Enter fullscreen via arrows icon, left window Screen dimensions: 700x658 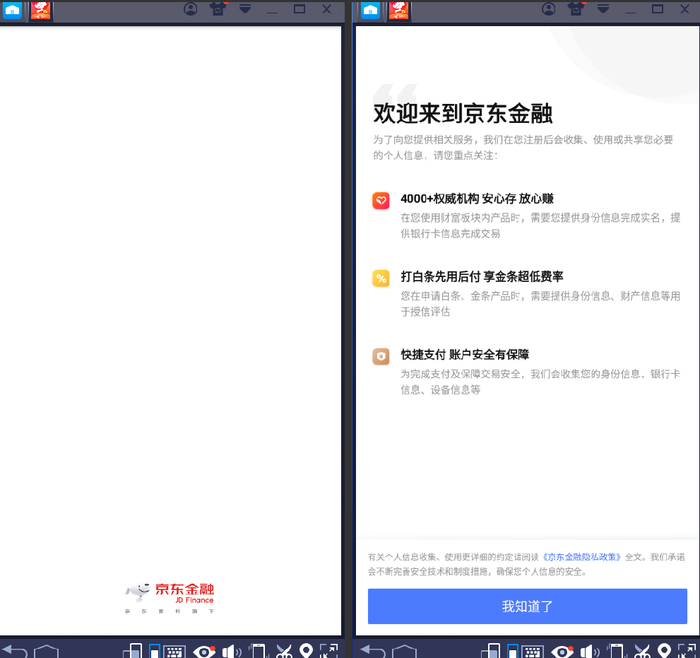(329, 651)
